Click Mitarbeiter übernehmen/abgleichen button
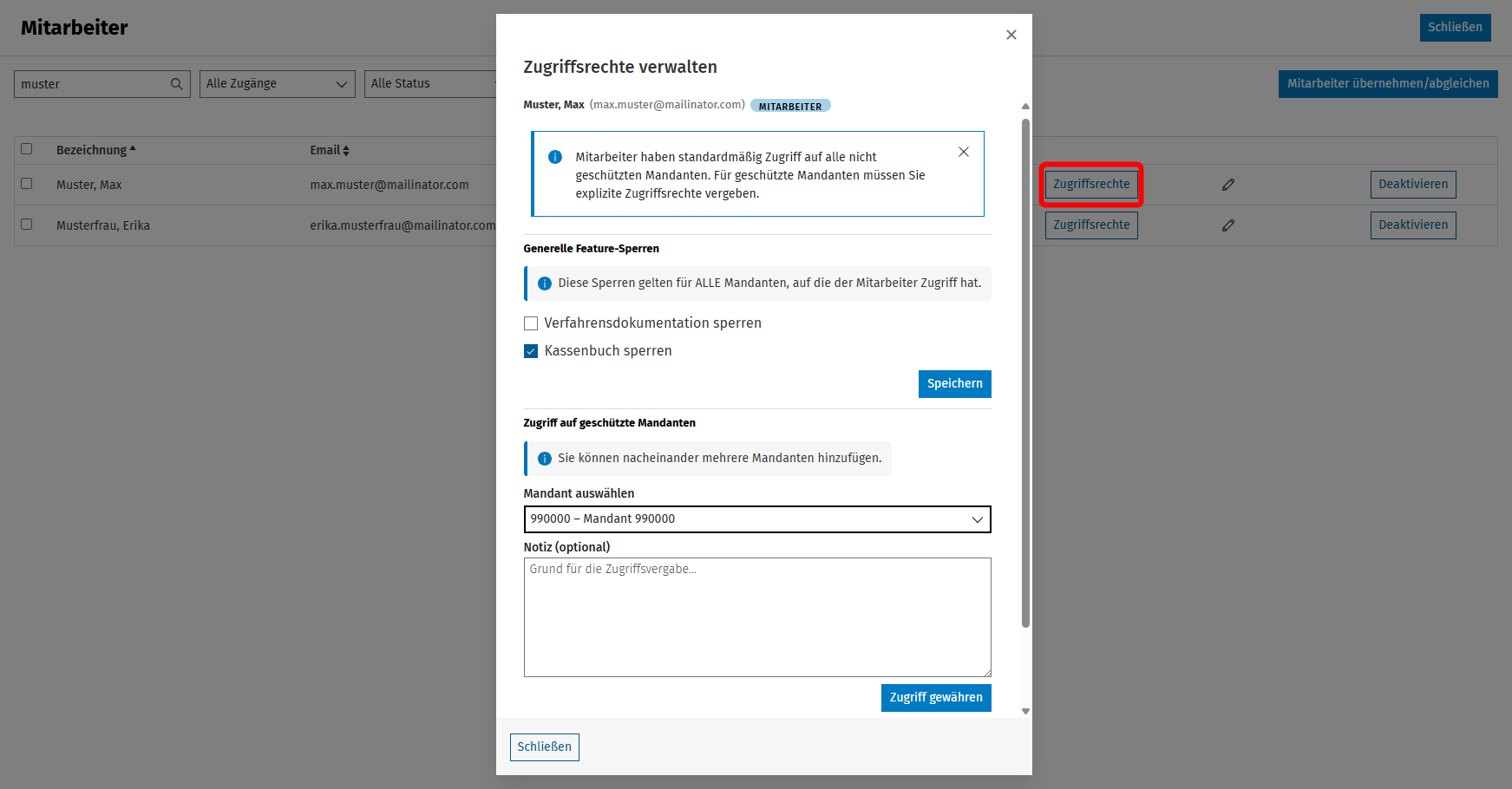Screen dimensions: 1512x789 click(1388, 84)
